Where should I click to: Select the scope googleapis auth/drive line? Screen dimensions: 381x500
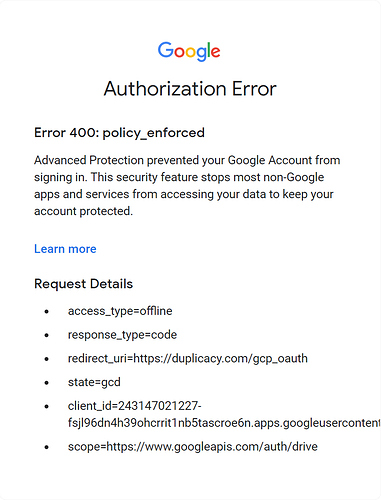[193, 446]
